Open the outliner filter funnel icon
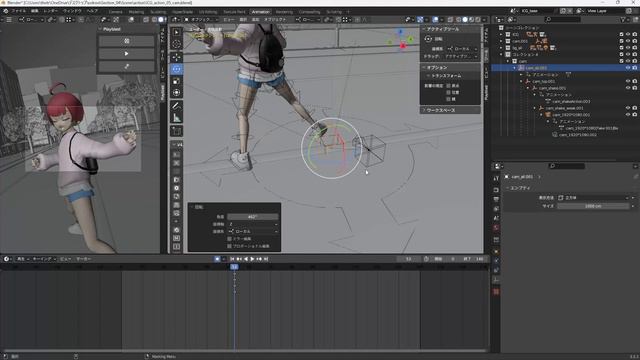Viewport: 640px width, 360px height. coord(623,19)
